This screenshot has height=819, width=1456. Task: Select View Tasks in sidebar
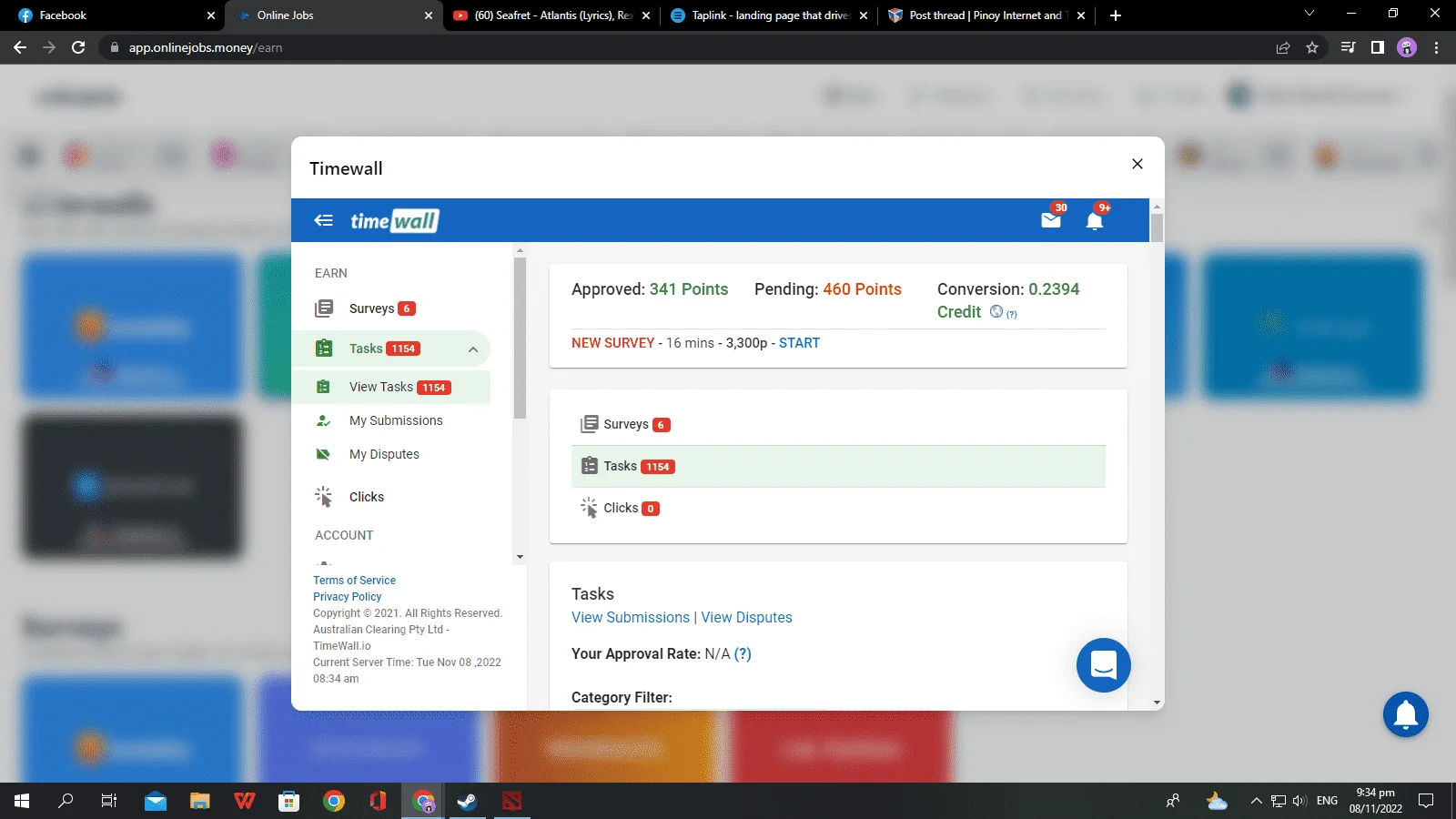coord(391,387)
